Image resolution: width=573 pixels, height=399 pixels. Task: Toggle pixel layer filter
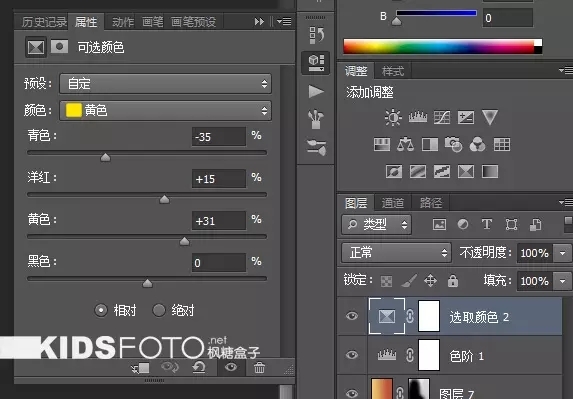pos(439,224)
